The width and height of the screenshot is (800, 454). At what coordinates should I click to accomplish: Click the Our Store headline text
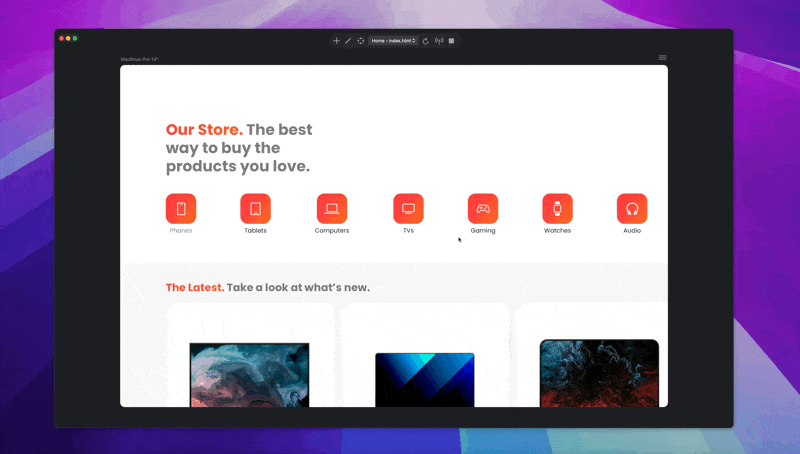(x=204, y=130)
